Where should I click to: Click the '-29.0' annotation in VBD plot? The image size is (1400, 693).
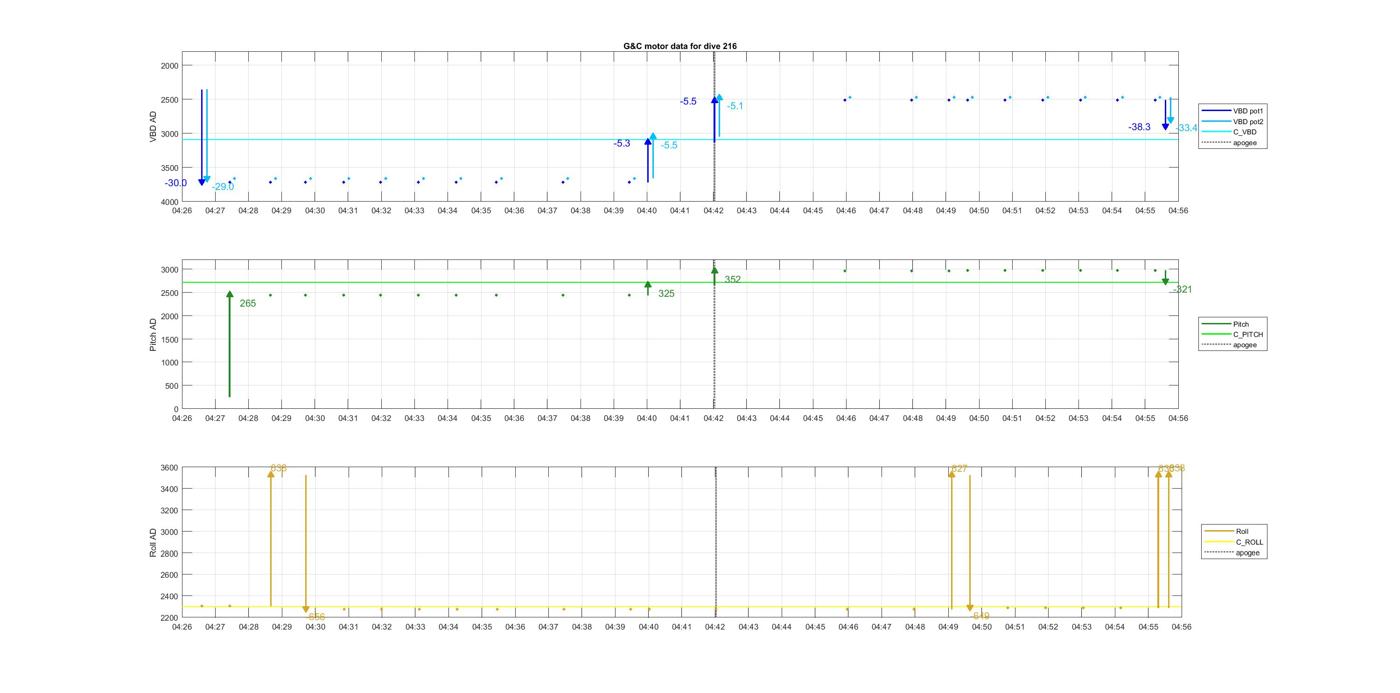pyautogui.click(x=223, y=187)
